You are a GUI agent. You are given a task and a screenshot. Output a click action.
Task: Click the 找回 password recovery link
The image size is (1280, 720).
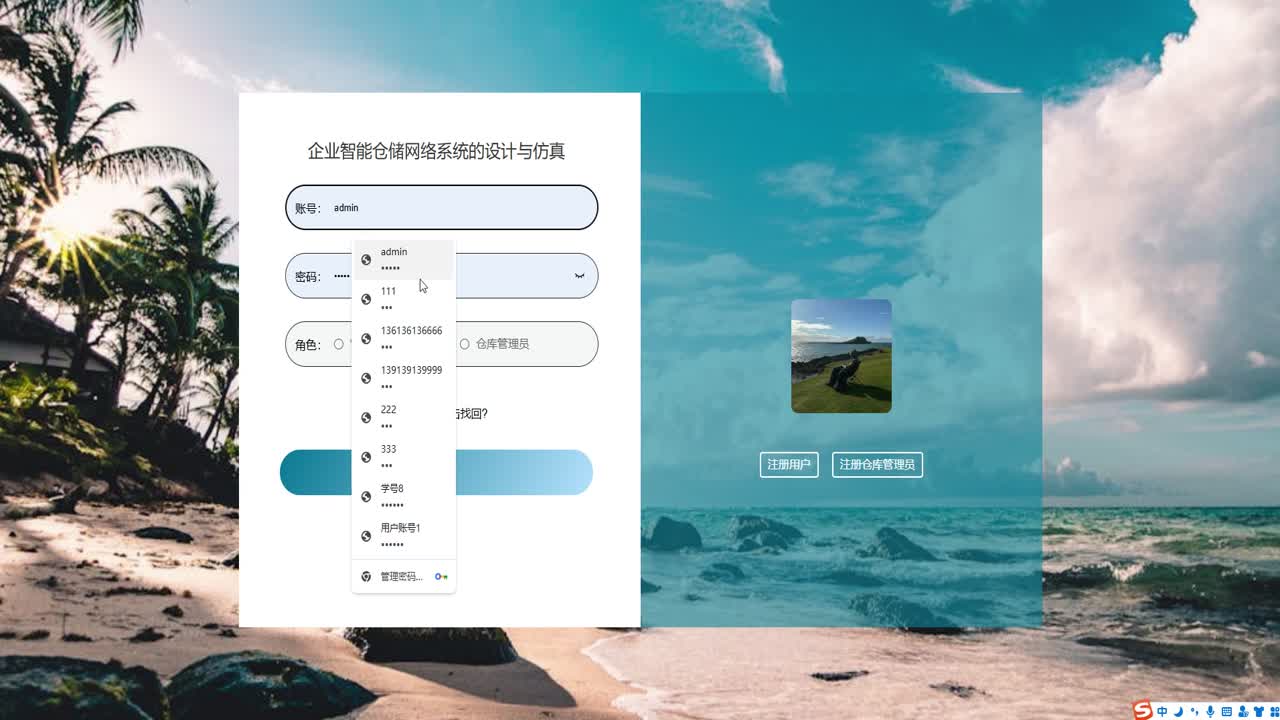(x=471, y=413)
